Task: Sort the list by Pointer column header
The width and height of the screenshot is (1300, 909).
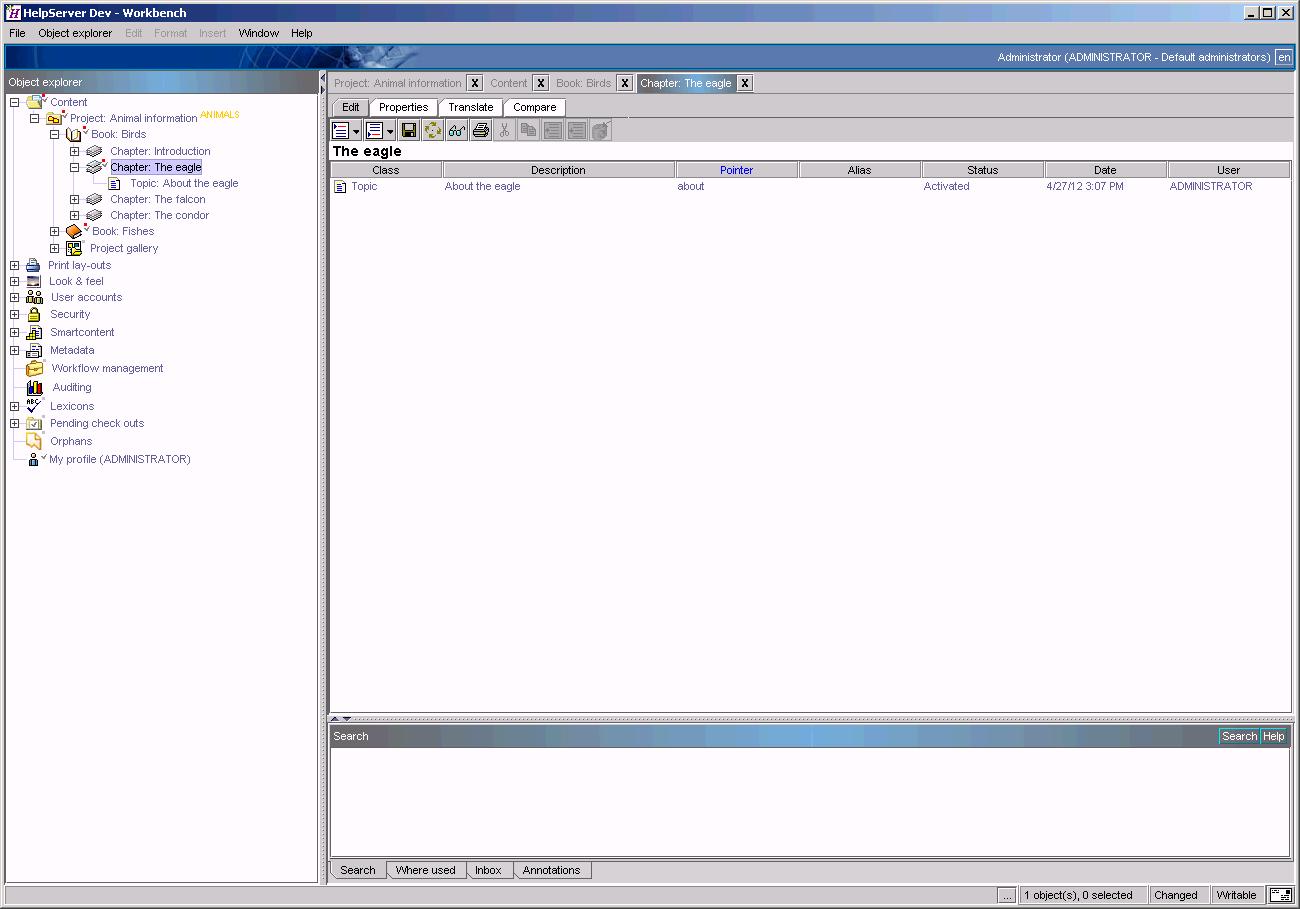Action: [x=736, y=170]
